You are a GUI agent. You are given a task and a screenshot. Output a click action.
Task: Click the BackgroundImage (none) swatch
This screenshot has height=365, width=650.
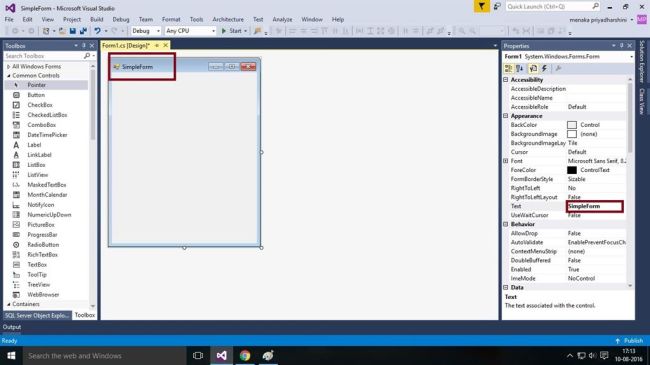pyautogui.click(x=572, y=134)
